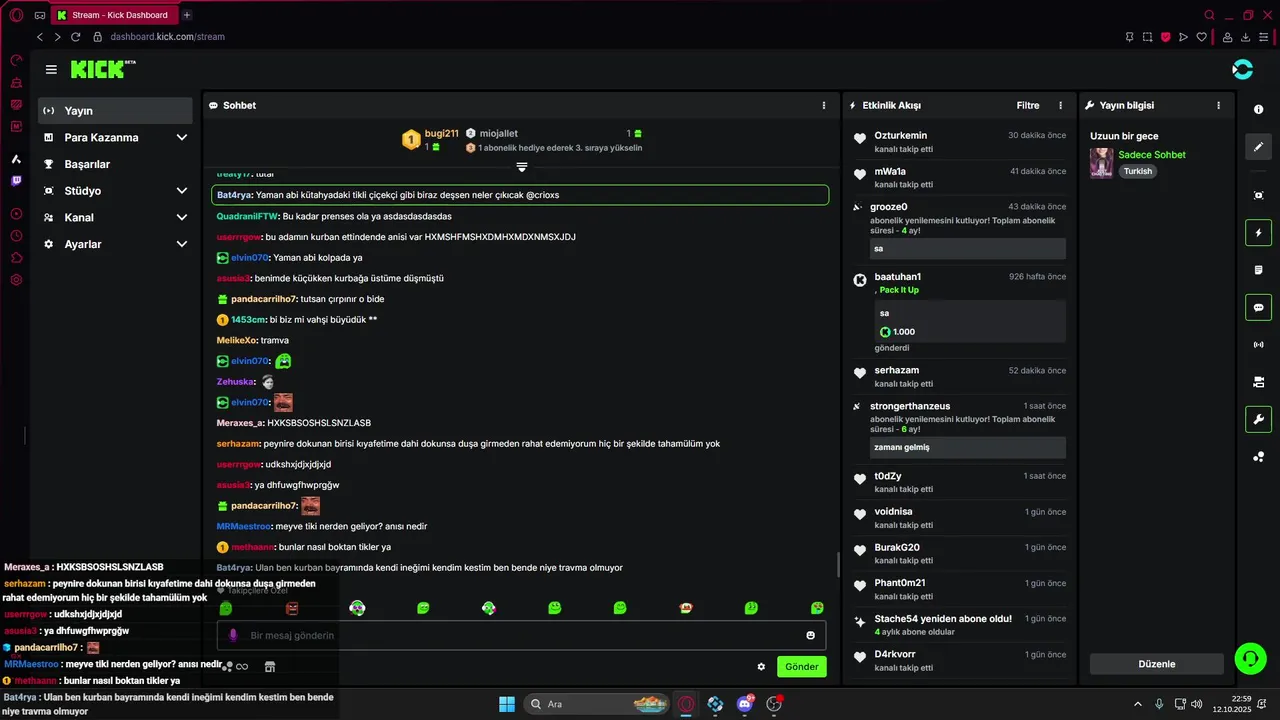1280x720 pixels.
Task: Click the screen capture icon in right toolbar
Action: 1258,195
